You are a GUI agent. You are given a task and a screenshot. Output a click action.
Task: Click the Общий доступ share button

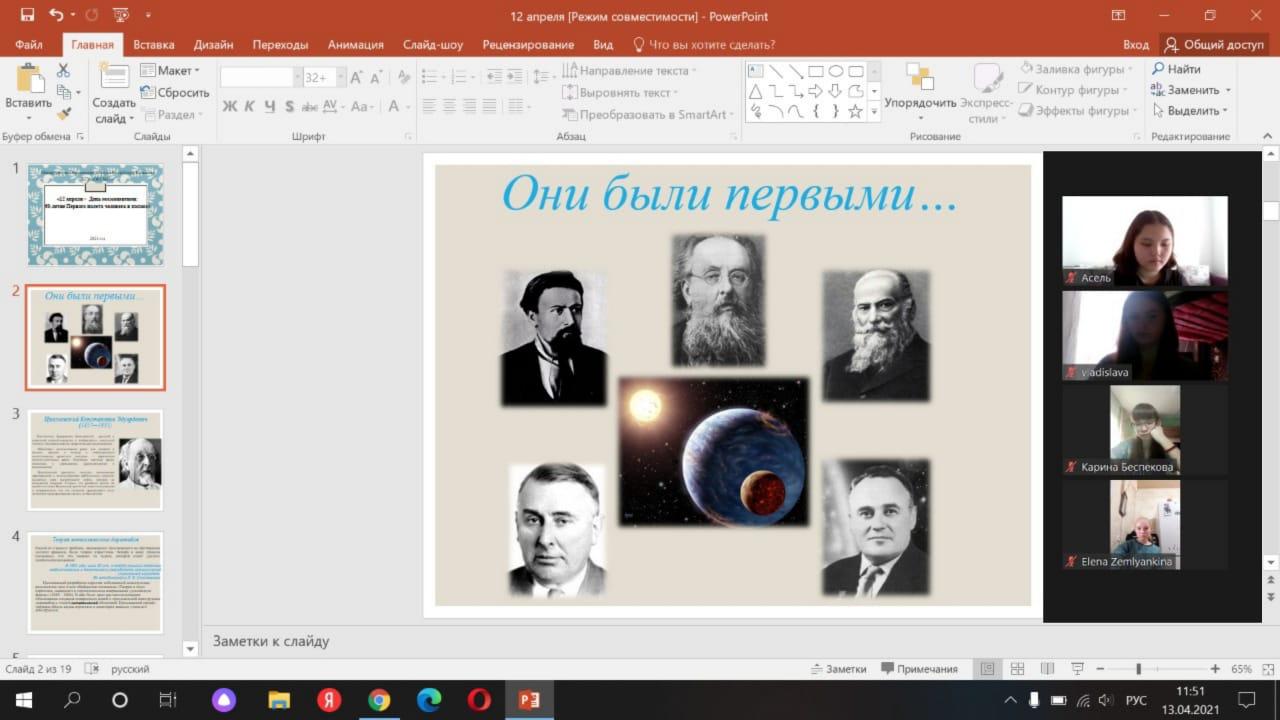coord(1214,45)
